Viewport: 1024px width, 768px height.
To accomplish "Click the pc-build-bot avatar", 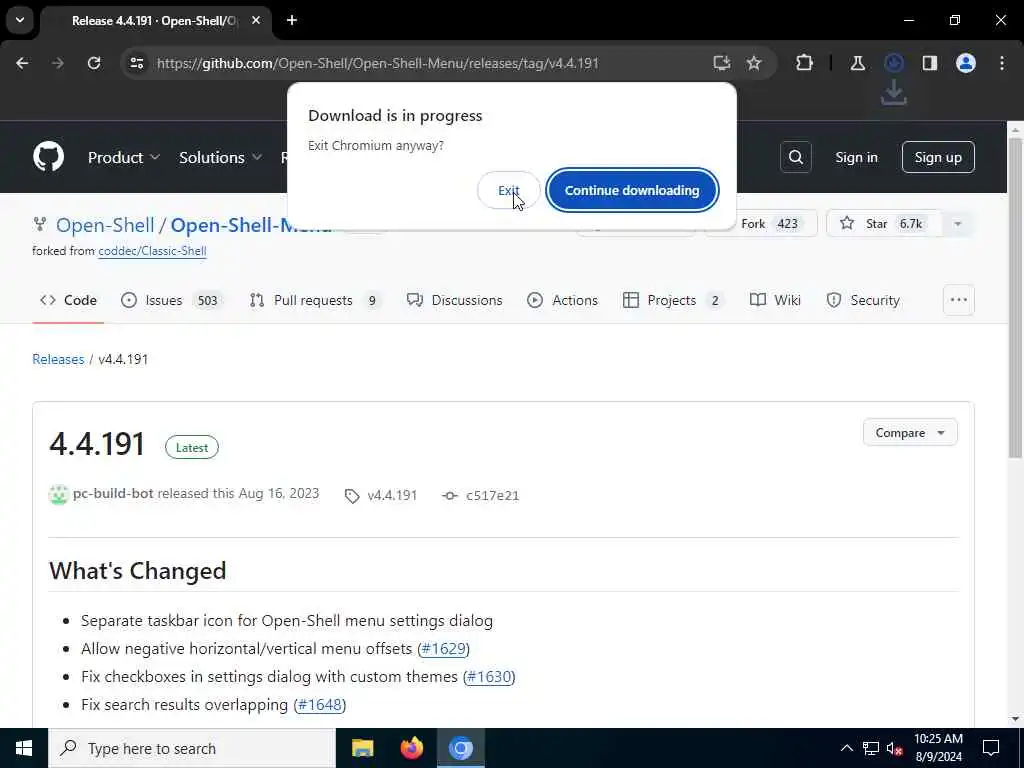I will pyautogui.click(x=58, y=494).
